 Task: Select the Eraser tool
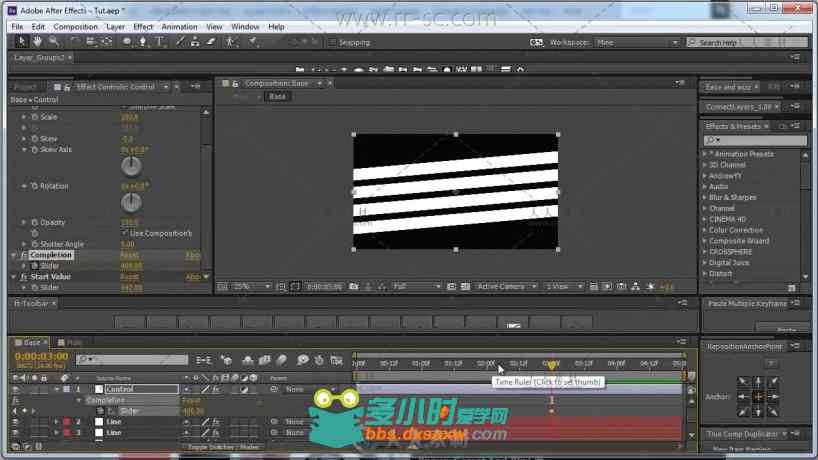pos(211,42)
